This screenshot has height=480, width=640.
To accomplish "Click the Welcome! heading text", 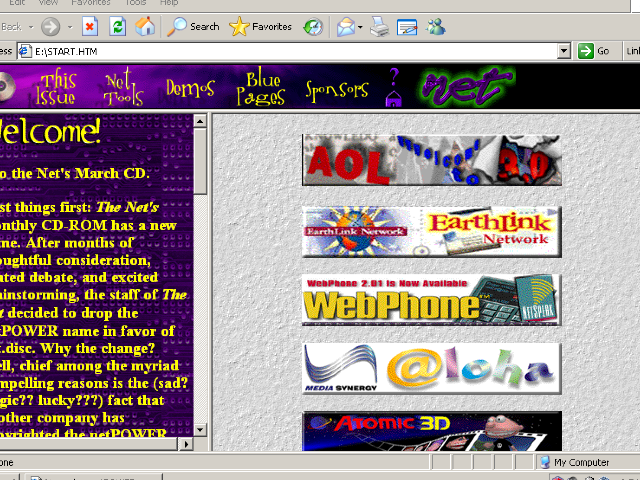I will (50, 131).
